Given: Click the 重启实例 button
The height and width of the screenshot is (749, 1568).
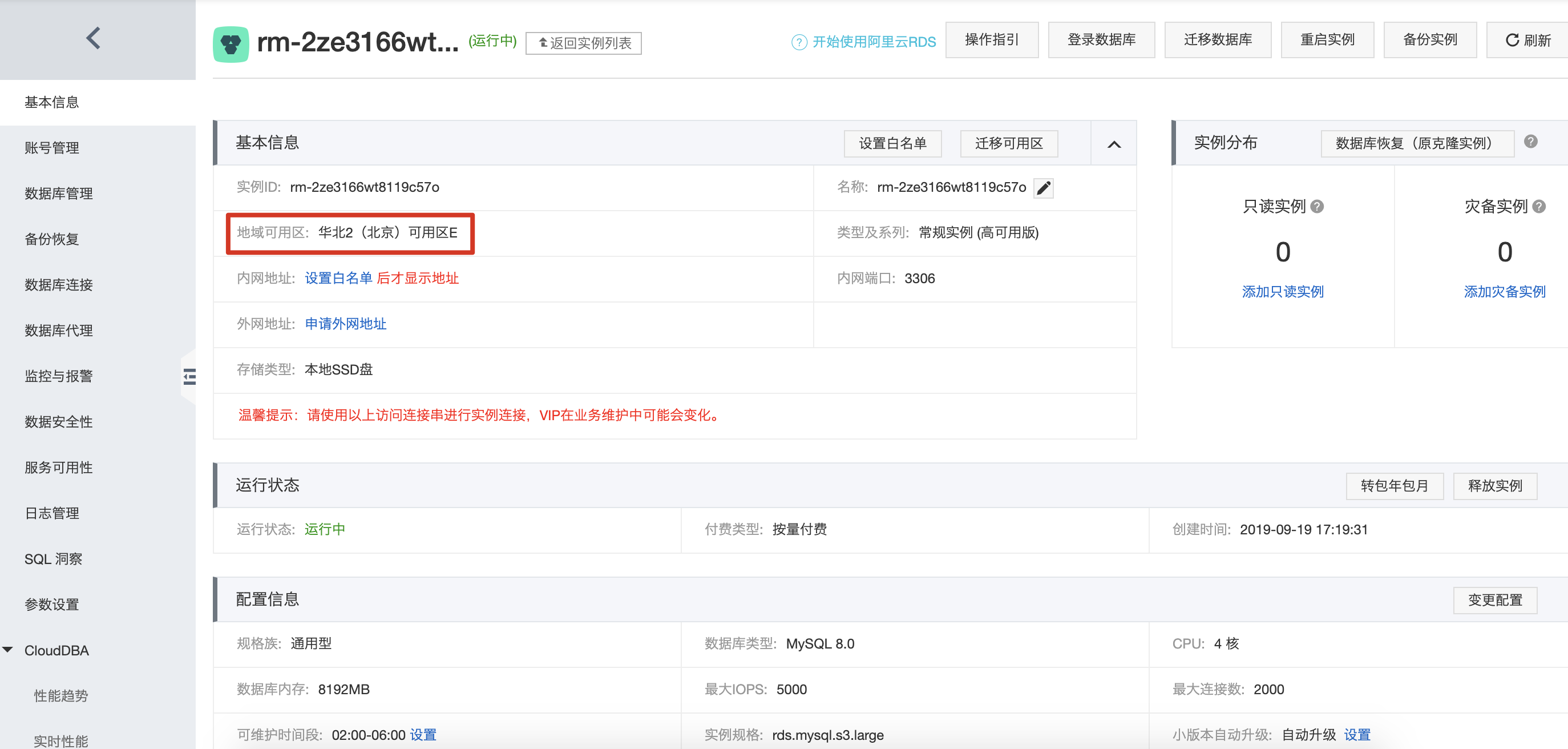Looking at the screenshot, I should point(1327,40).
